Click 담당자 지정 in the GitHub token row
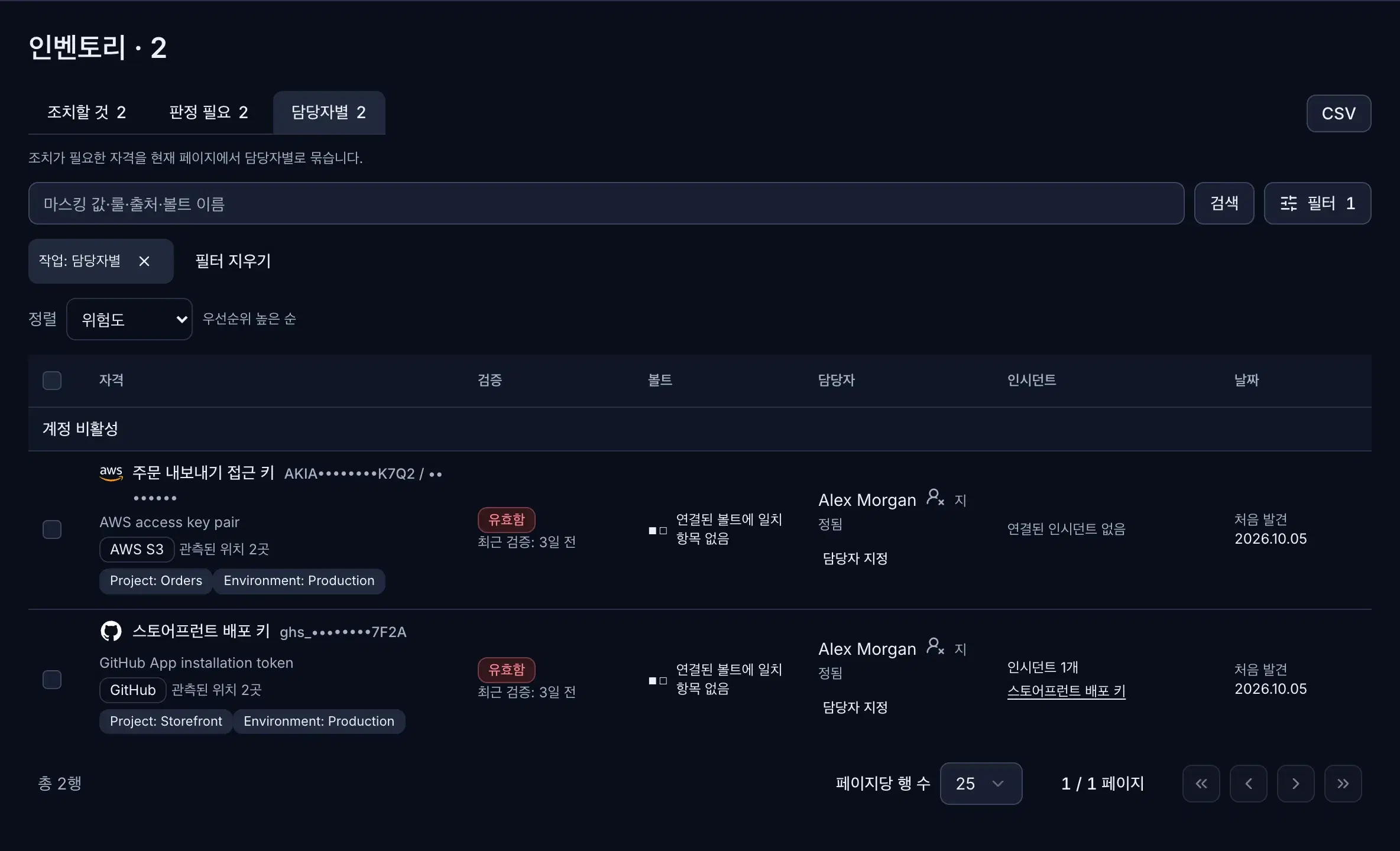Screen dimensions: 1400x851 [x=855, y=707]
